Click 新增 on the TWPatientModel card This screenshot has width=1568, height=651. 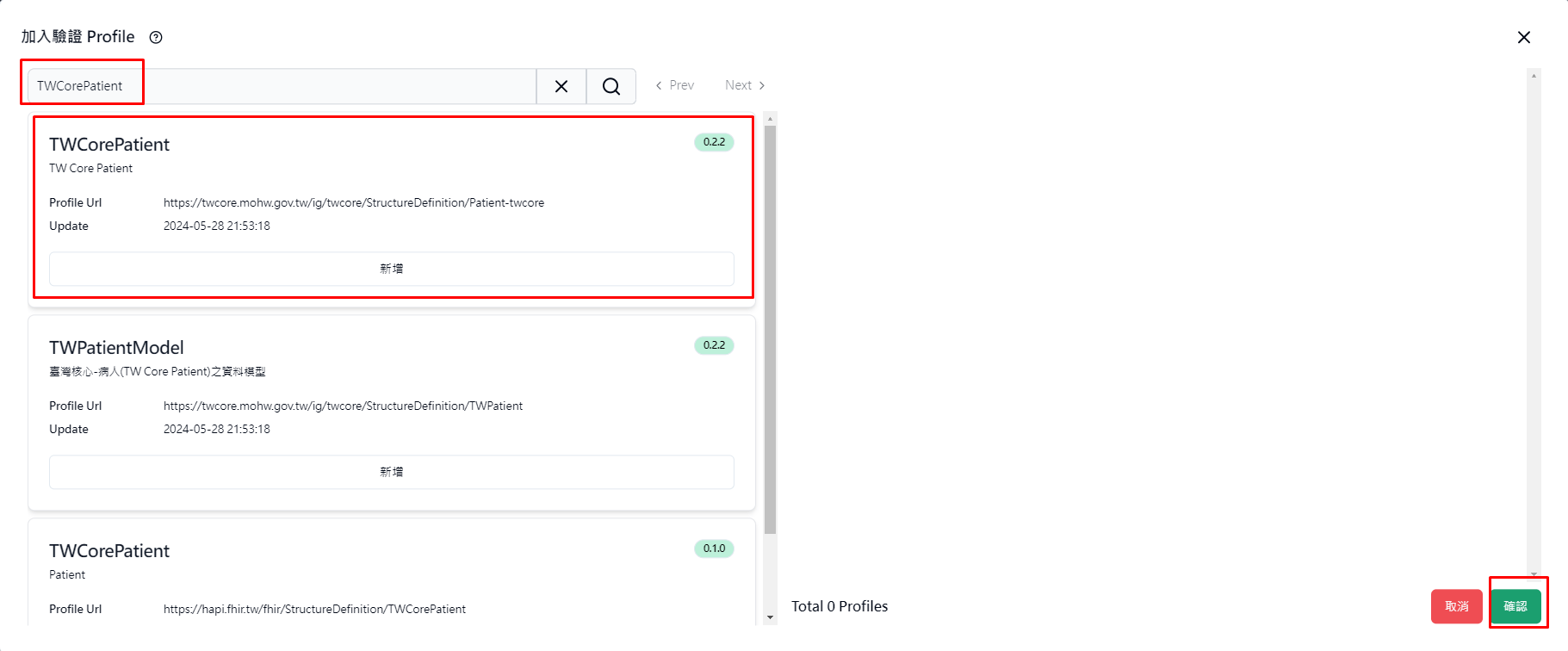[x=392, y=472]
